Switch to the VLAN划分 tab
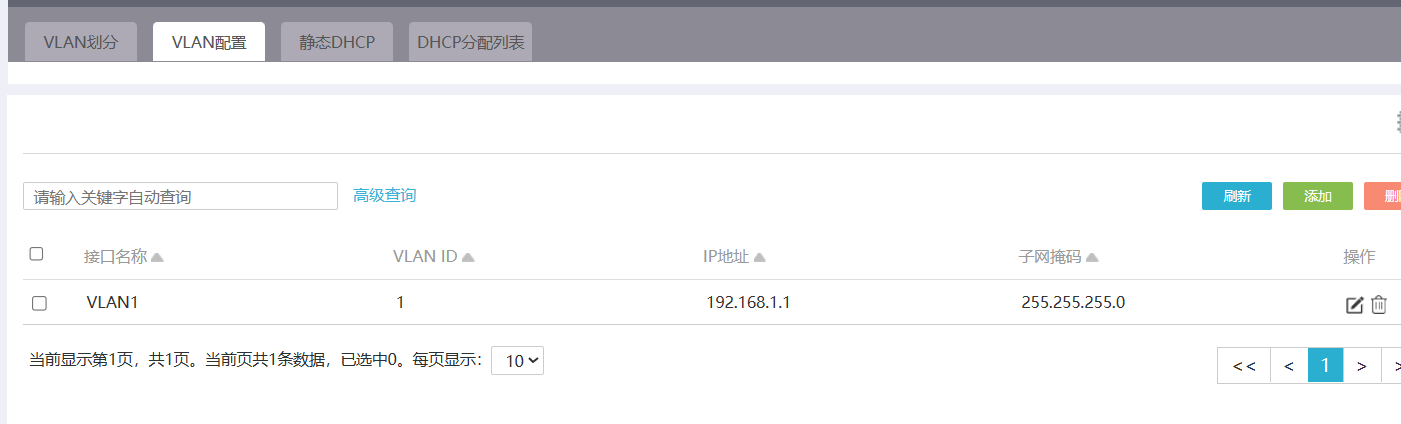This screenshot has width=1401, height=424. tap(80, 42)
